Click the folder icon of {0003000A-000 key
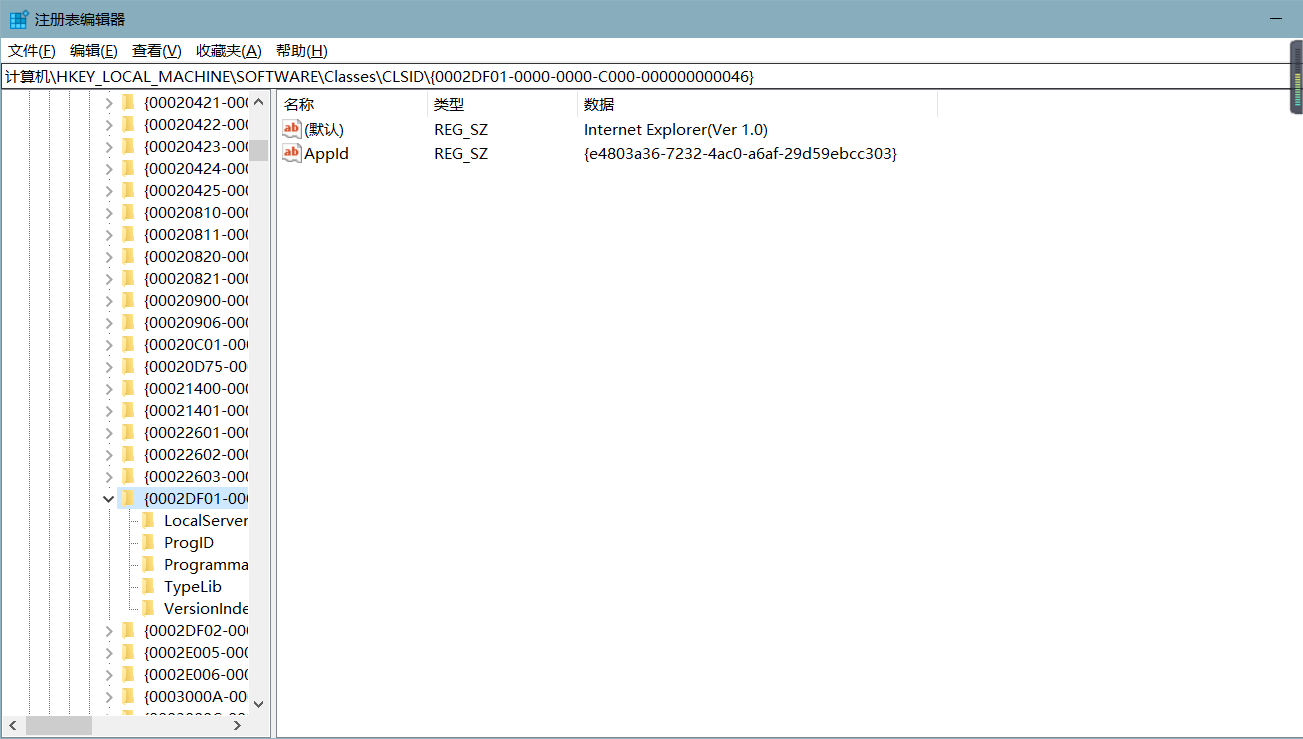 pos(128,696)
